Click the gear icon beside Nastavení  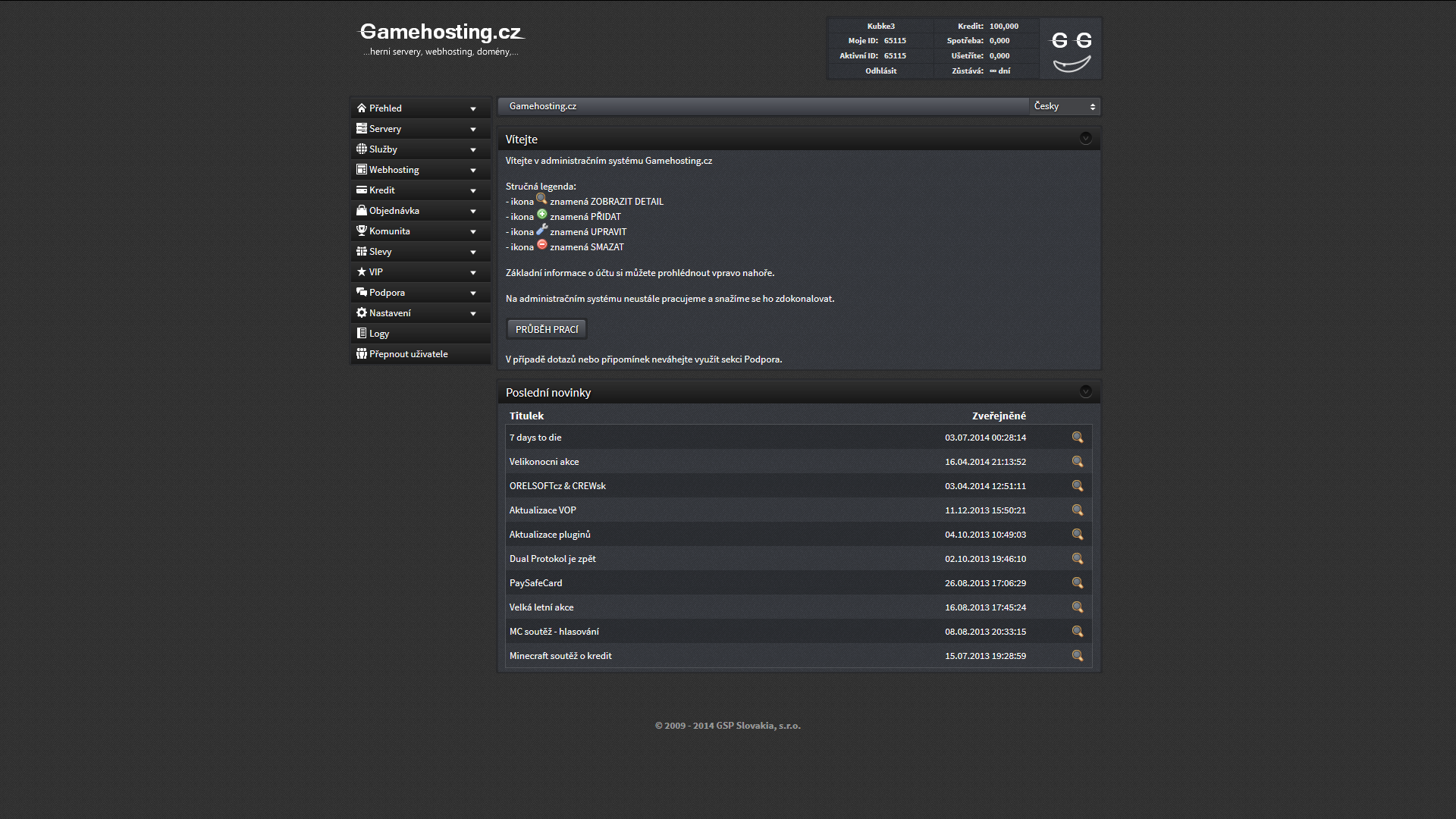(x=362, y=312)
